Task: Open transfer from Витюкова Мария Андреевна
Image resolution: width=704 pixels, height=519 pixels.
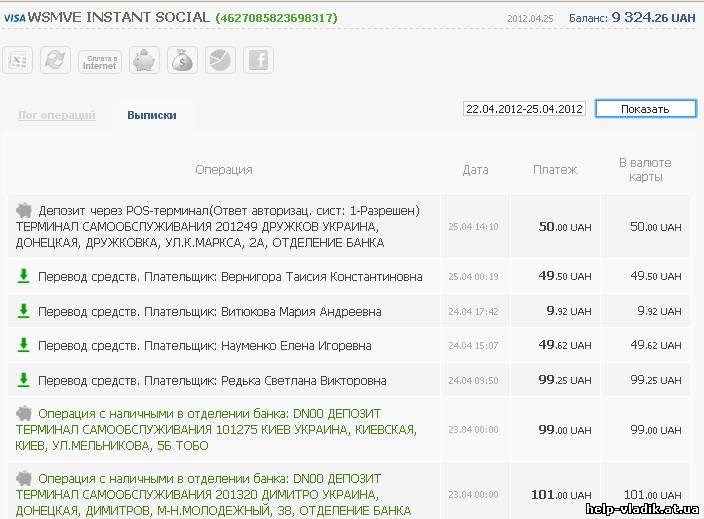Action: coord(209,312)
